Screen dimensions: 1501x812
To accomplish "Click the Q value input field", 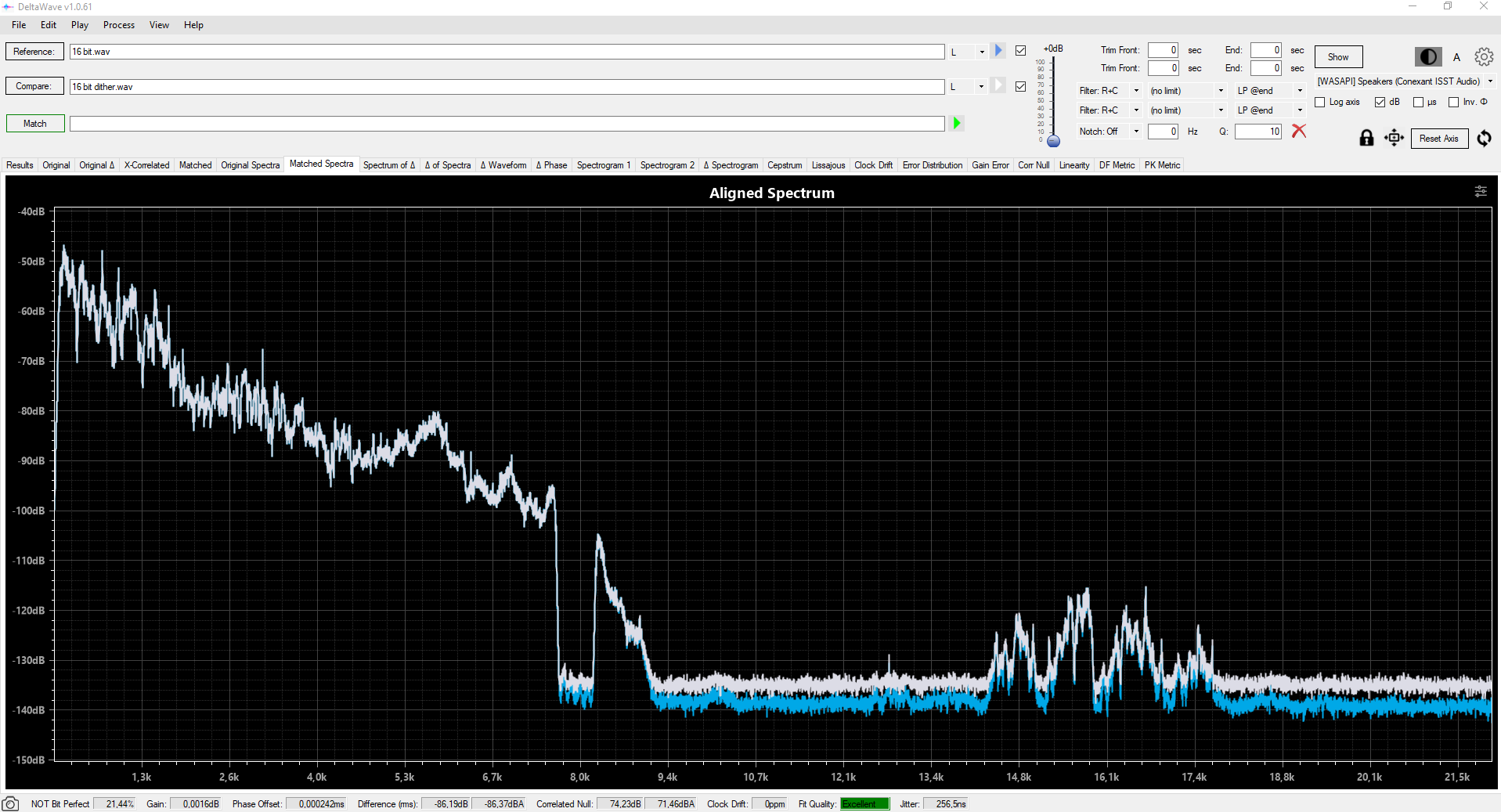I will point(1257,132).
